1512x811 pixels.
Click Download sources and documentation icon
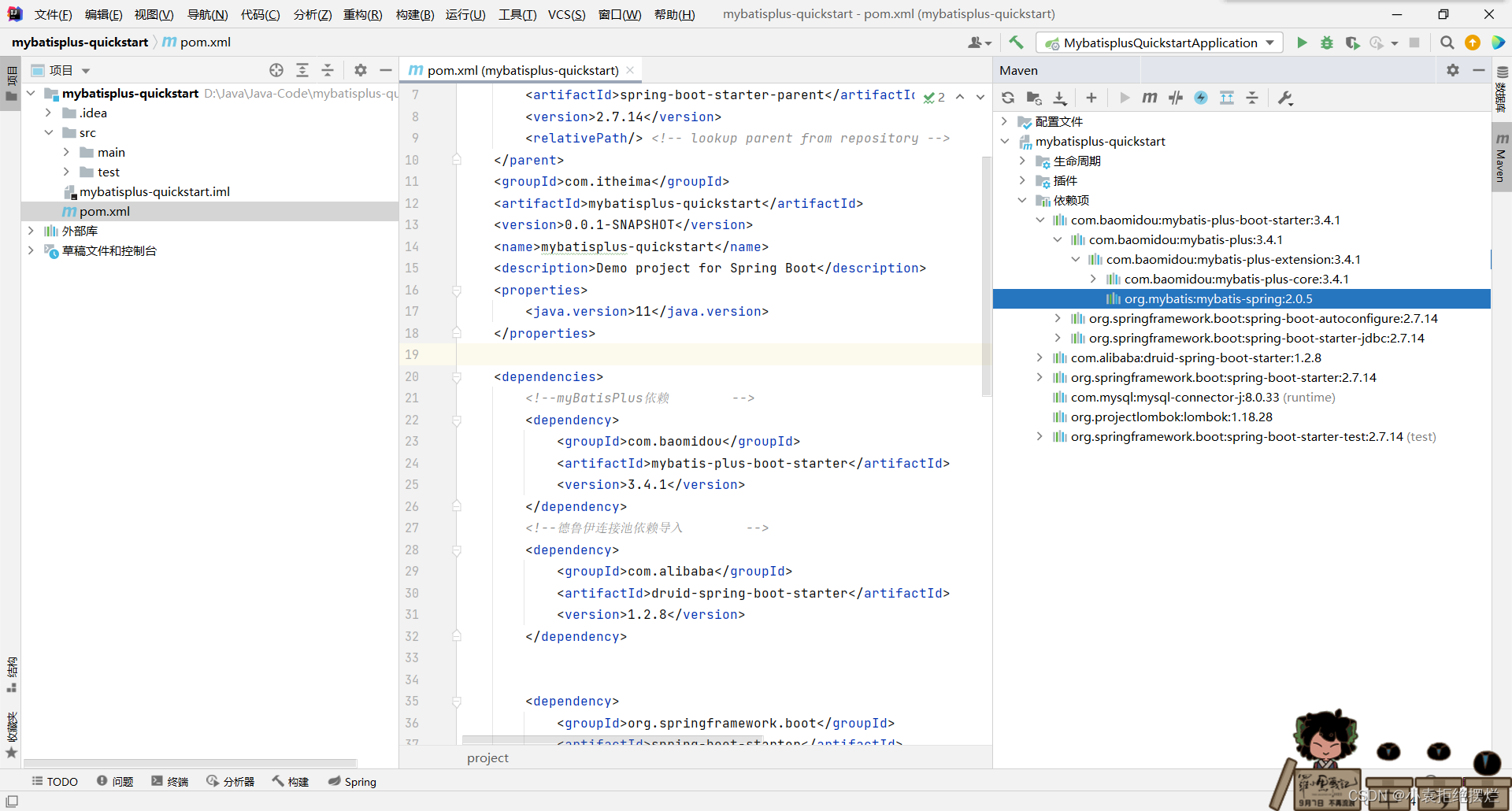point(1060,98)
